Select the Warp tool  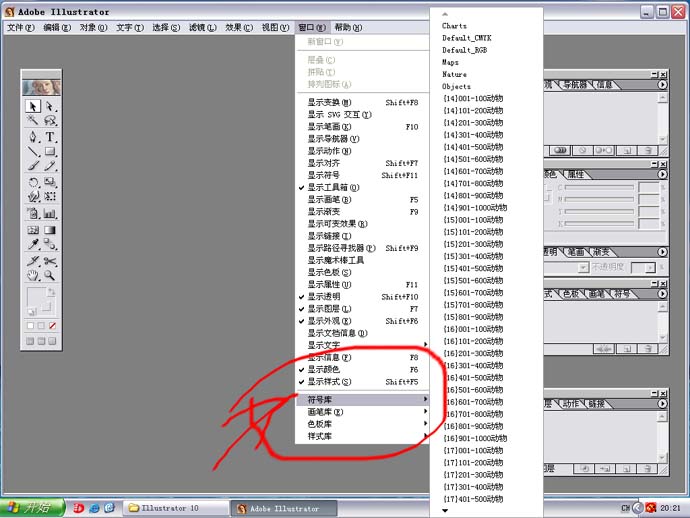tap(33, 196)
